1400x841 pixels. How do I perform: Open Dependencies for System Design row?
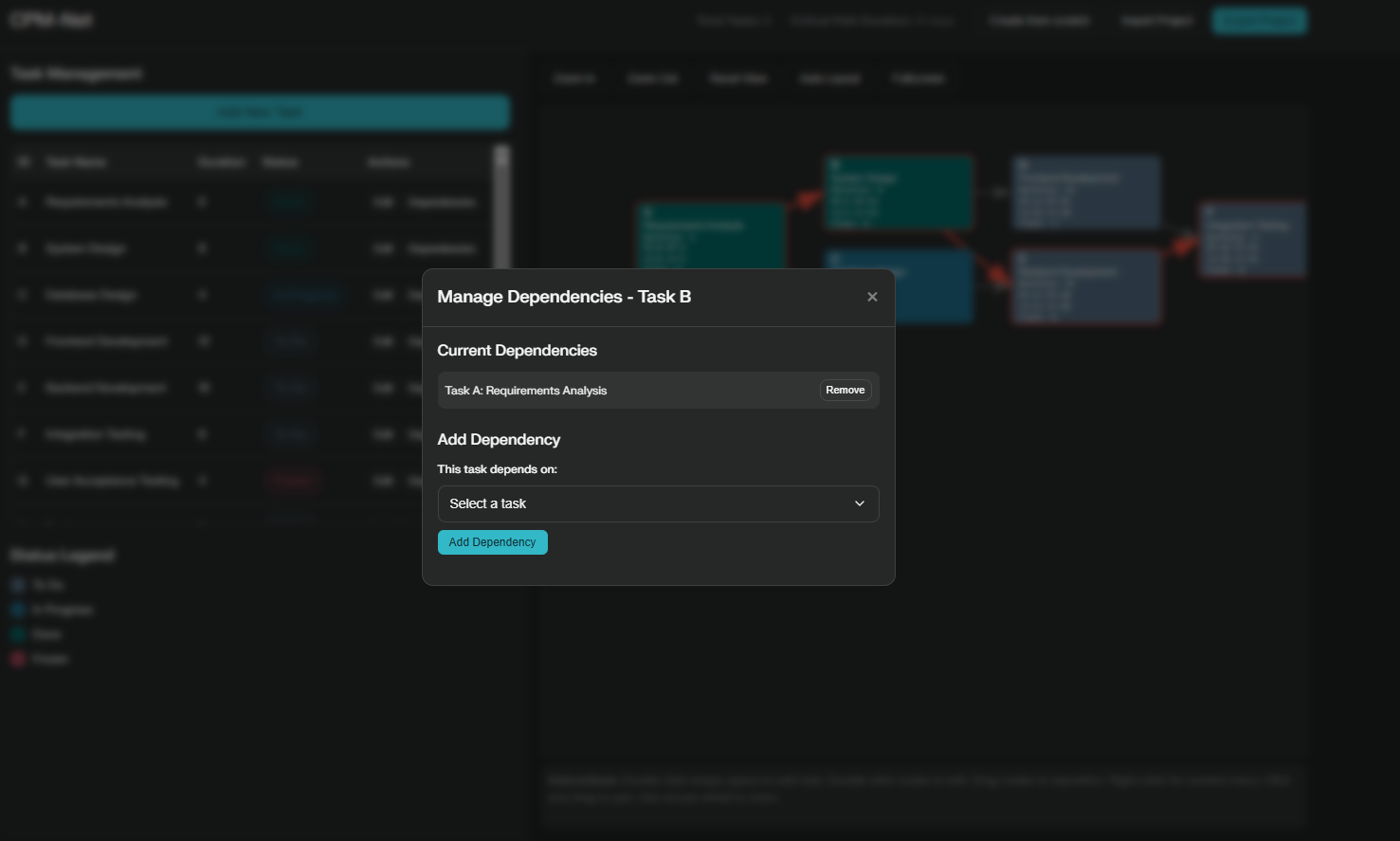pyautogui.click(x=442, y=248)
